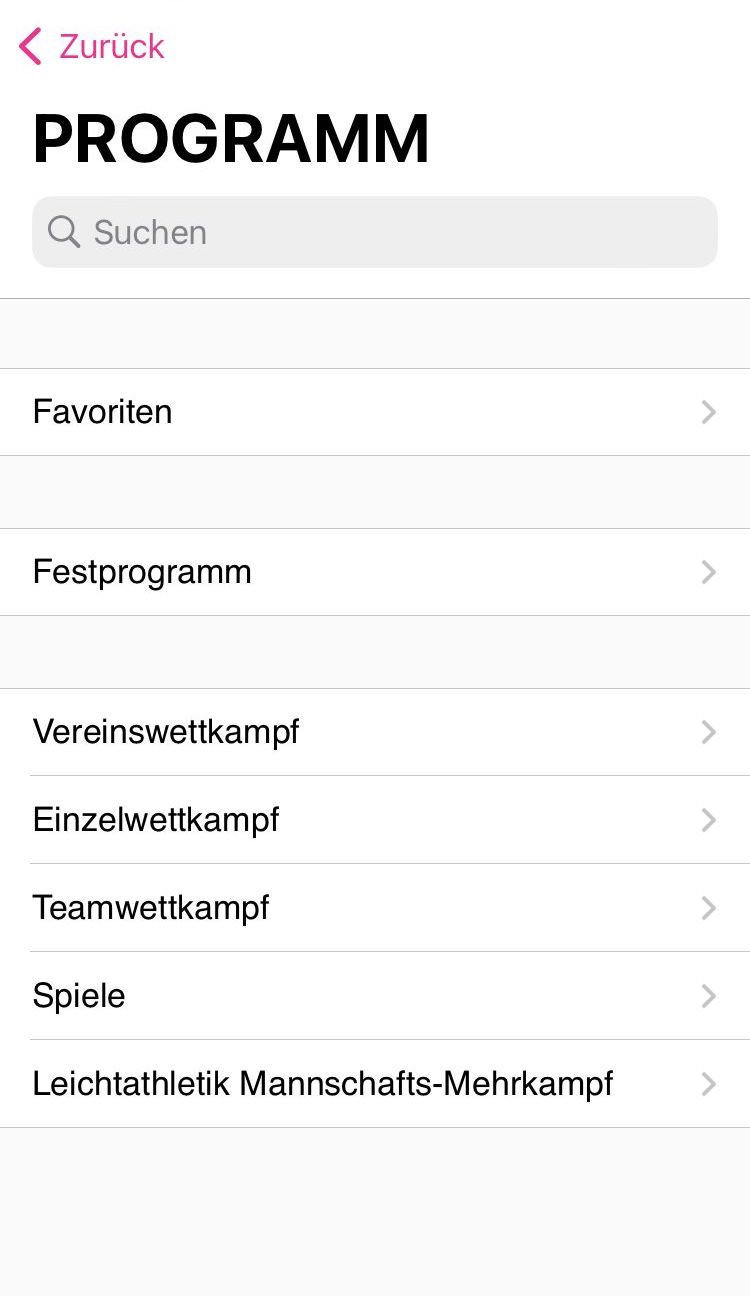Choose the Teamwettkampf entry

(151, 908)
